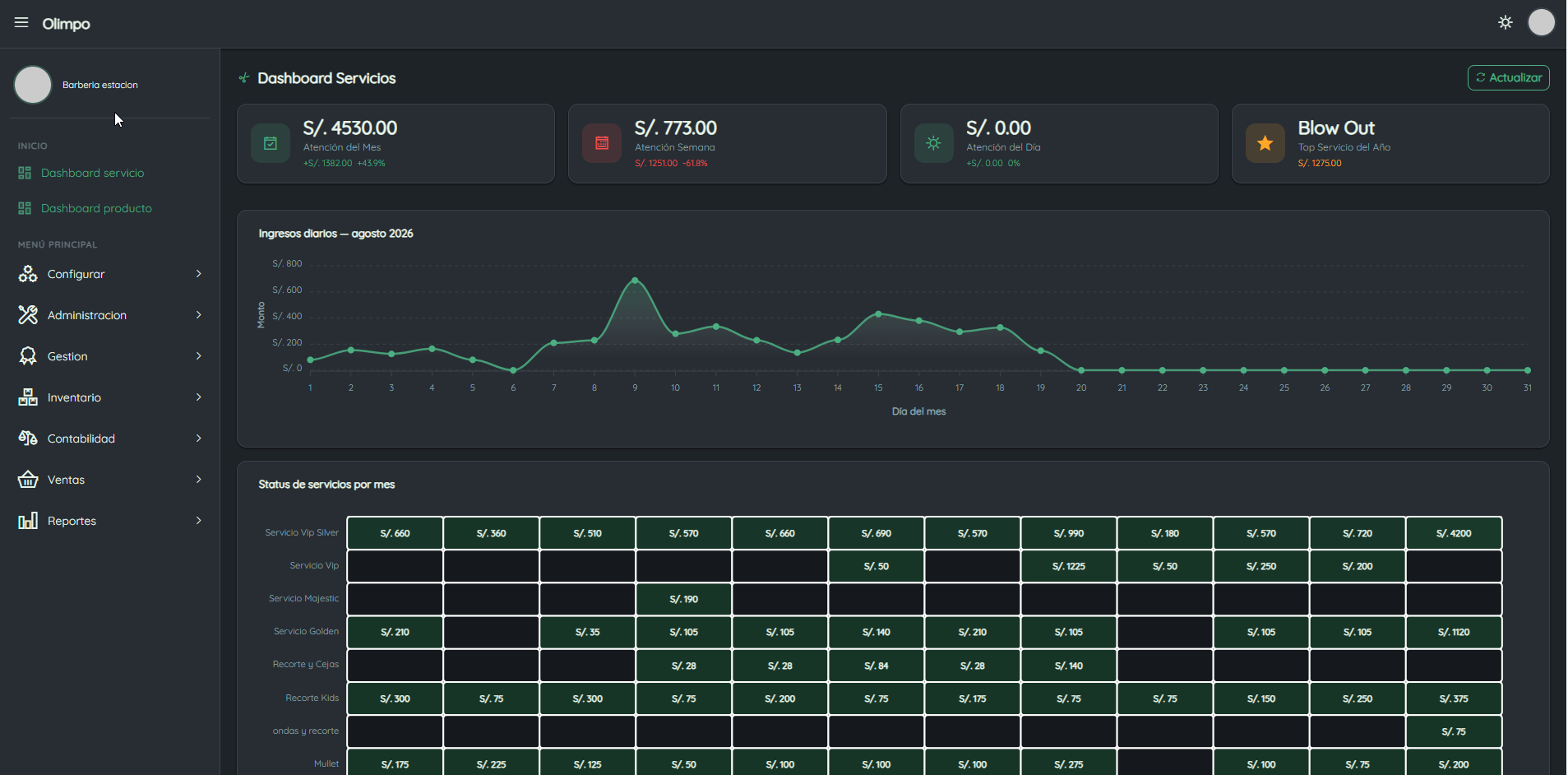Click Servicio Majestic S/. 190 cell
Image resolution: width=1568 pixels, height=775 pixels.
point(684,599)
